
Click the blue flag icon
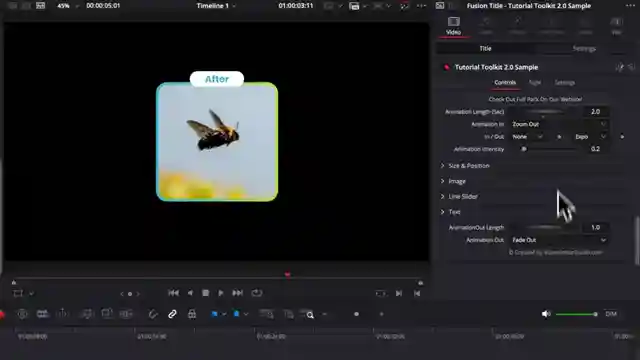coord(215,314)
